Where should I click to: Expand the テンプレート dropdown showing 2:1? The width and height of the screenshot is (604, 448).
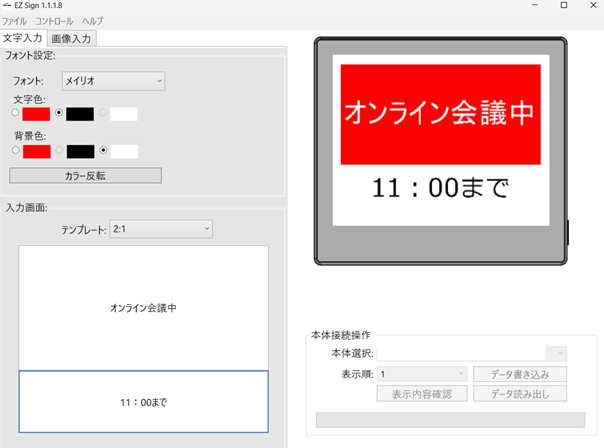point(161,229)
